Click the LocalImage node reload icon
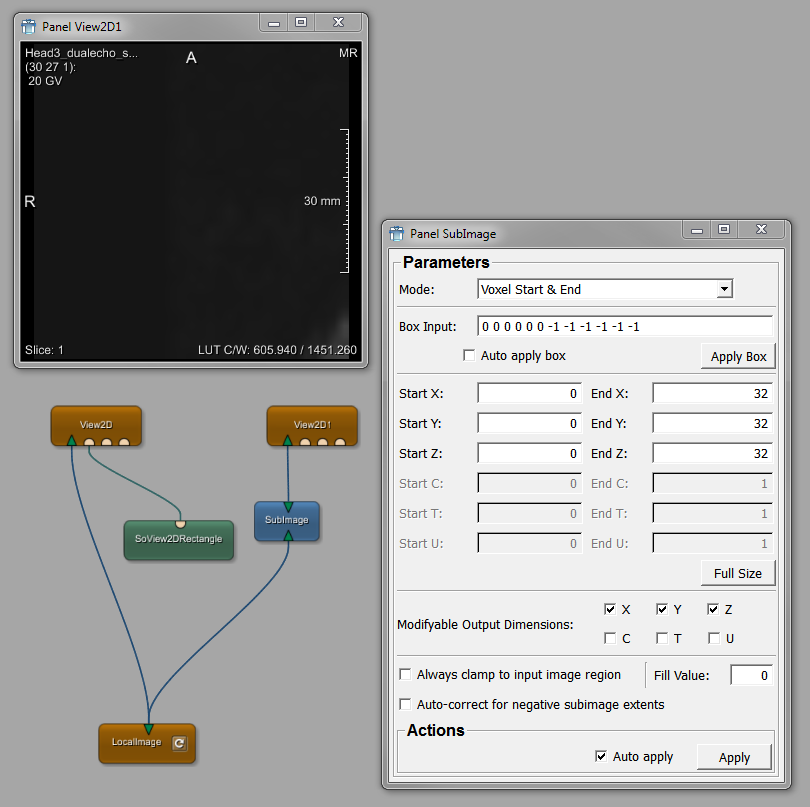Screen dimensions: 810x807 point(178,743)
